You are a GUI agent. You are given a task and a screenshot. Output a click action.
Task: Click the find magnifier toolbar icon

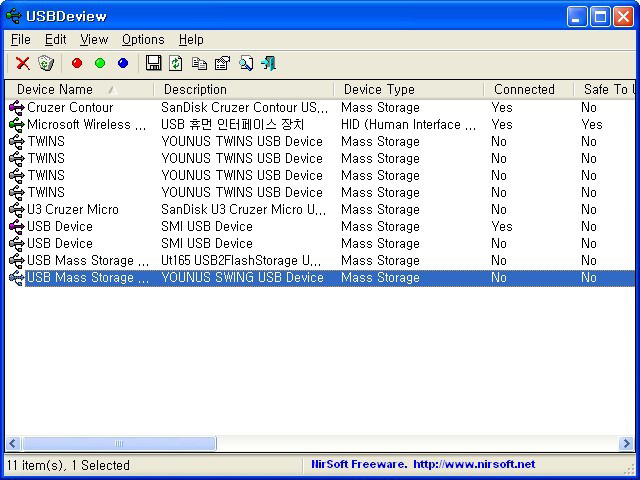pyautogui.click(x=245, y=63)
